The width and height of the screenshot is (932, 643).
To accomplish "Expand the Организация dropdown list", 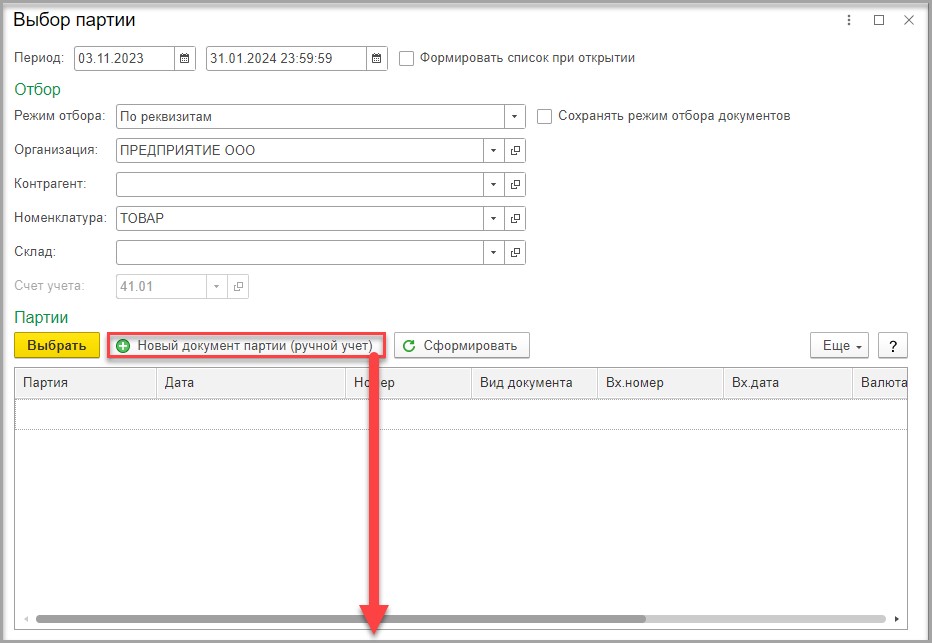I will [x=493, y=150].
